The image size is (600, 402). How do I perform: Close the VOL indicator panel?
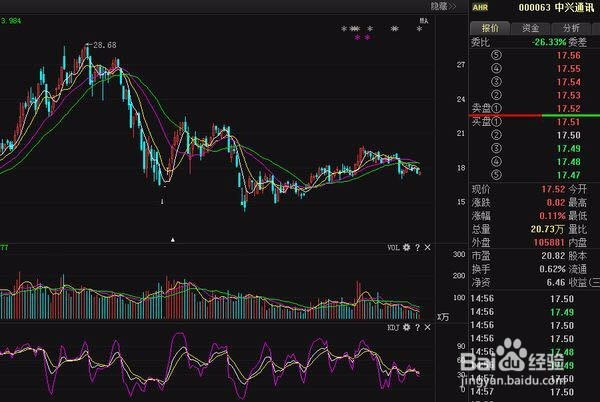[x=427, y=247]
